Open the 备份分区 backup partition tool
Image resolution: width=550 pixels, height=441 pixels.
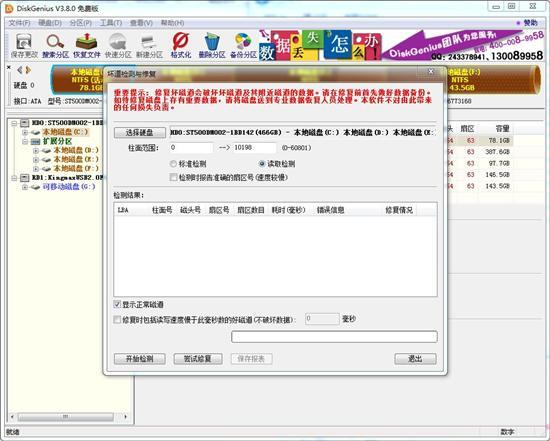pos(243,46)
